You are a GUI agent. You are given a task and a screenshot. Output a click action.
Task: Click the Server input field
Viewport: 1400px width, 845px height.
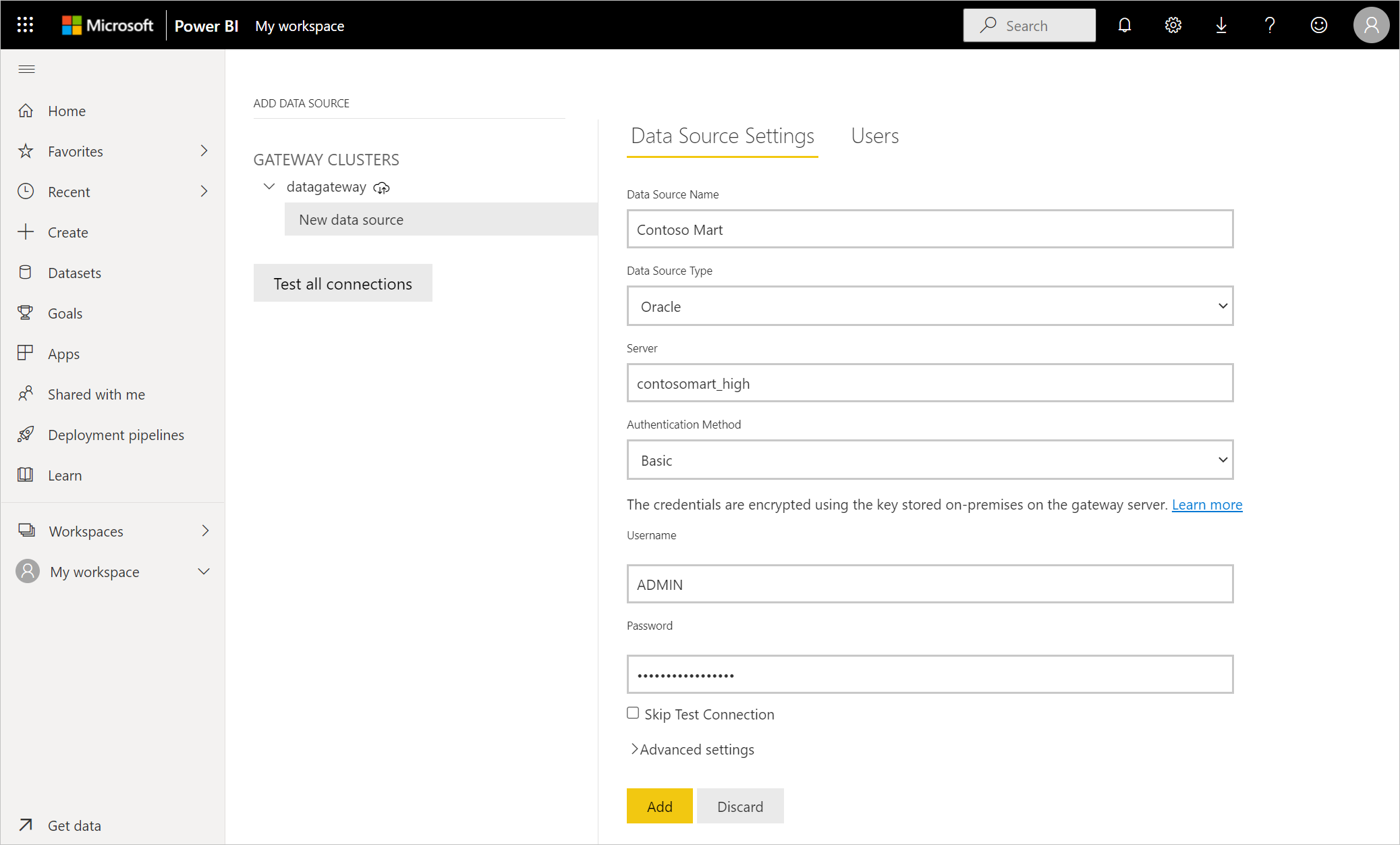click(930, 383)
